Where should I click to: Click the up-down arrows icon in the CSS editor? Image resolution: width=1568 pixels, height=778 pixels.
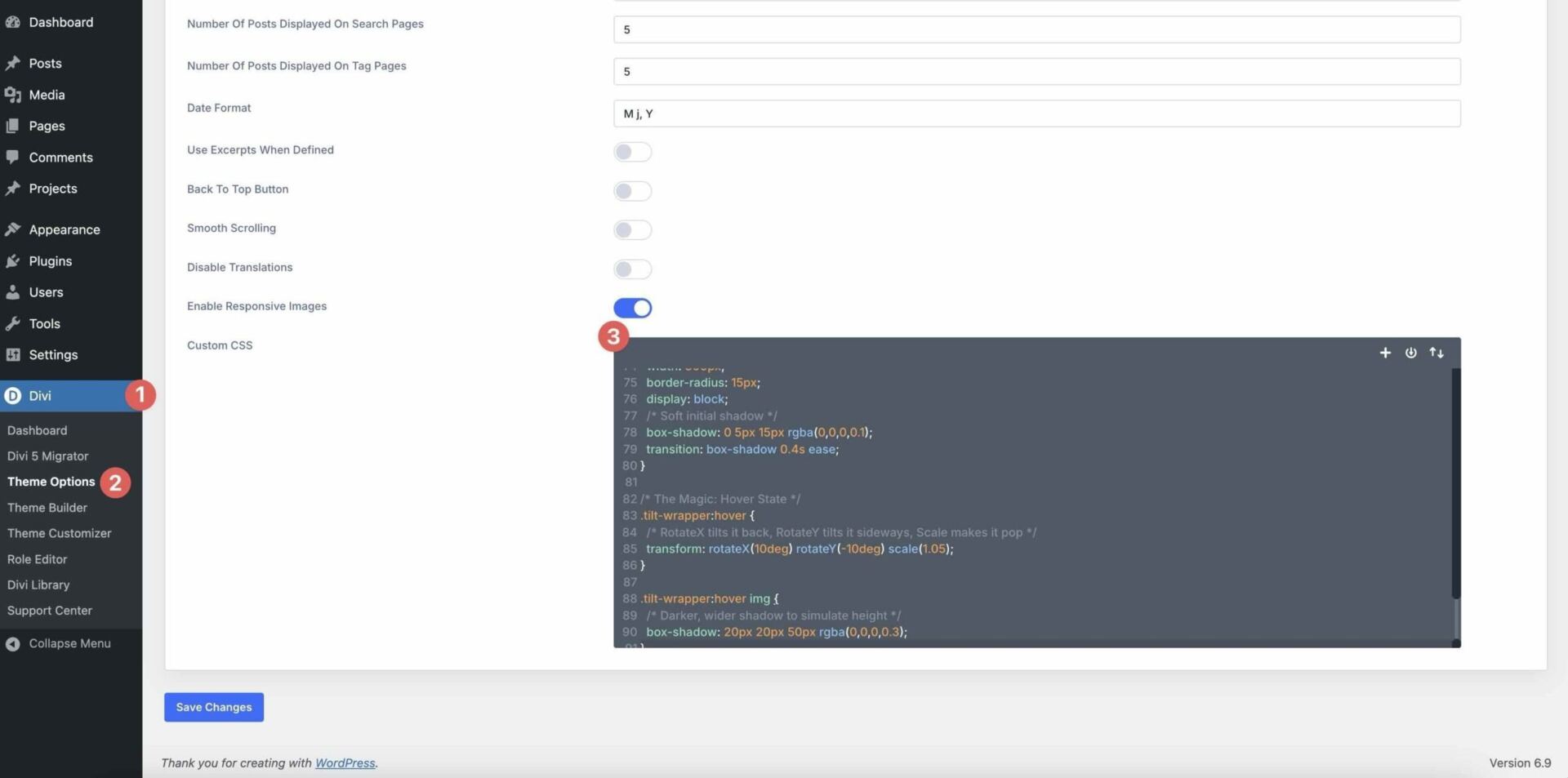pyautogui.click(x=1436, y=353)
